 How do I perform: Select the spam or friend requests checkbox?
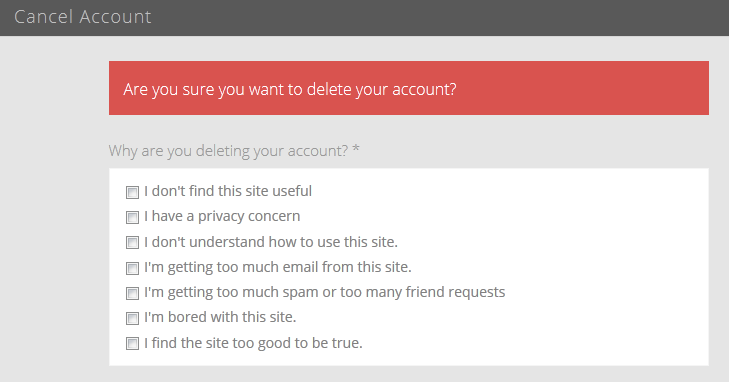coord(132,293)
